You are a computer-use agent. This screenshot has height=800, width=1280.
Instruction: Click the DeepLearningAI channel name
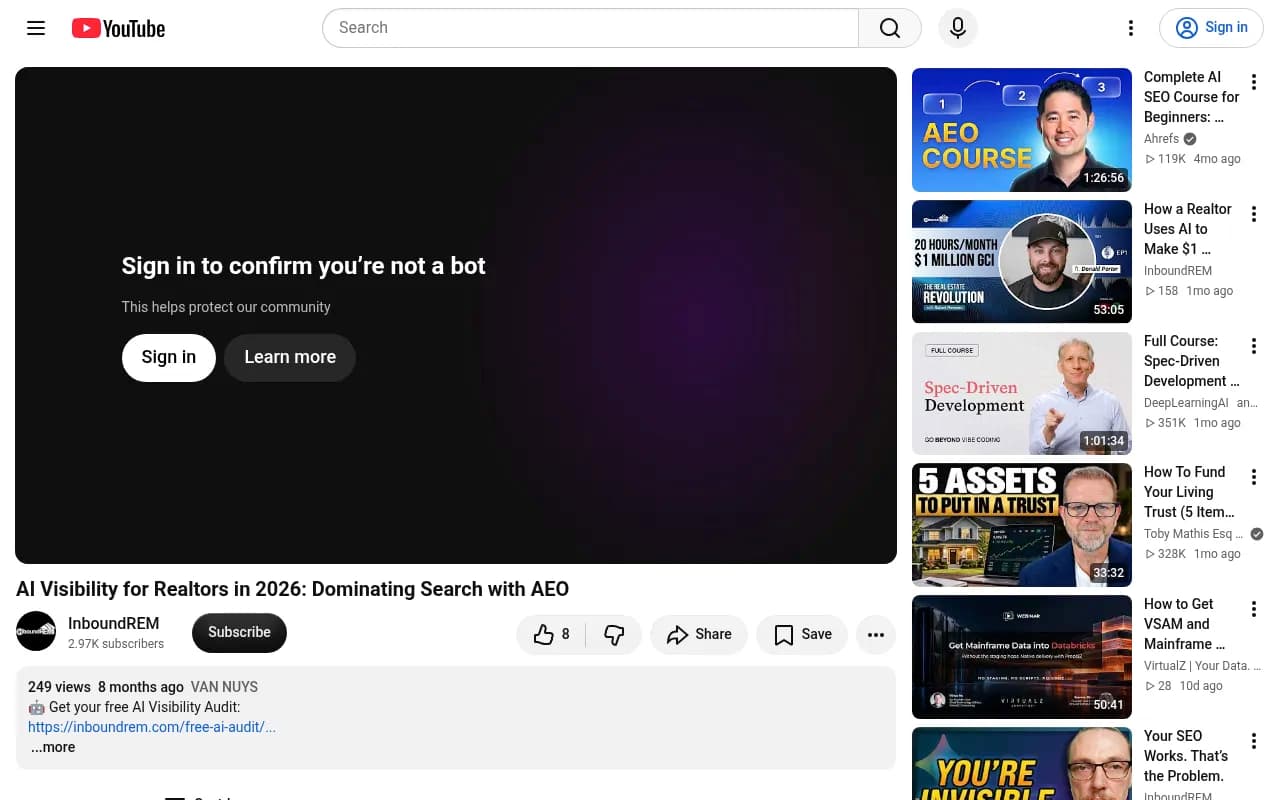pos(1186,403)
